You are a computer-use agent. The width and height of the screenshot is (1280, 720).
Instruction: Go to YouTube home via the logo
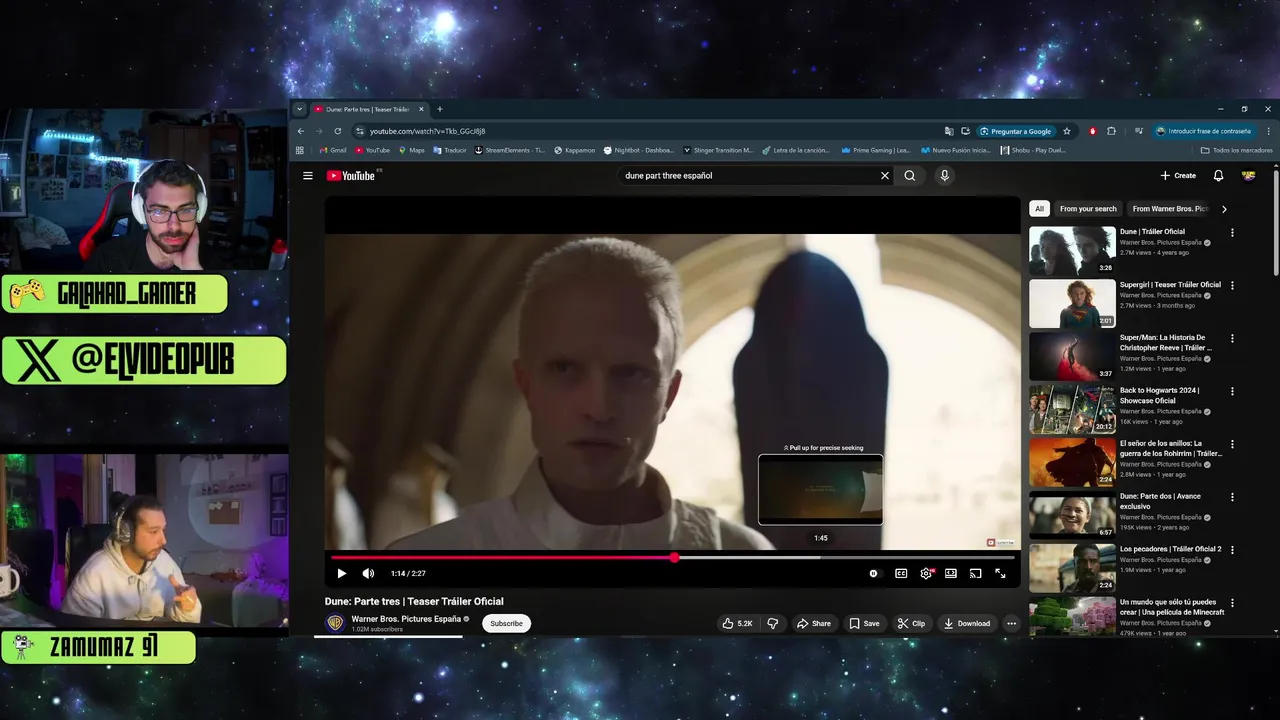click(x=351, y=176)
